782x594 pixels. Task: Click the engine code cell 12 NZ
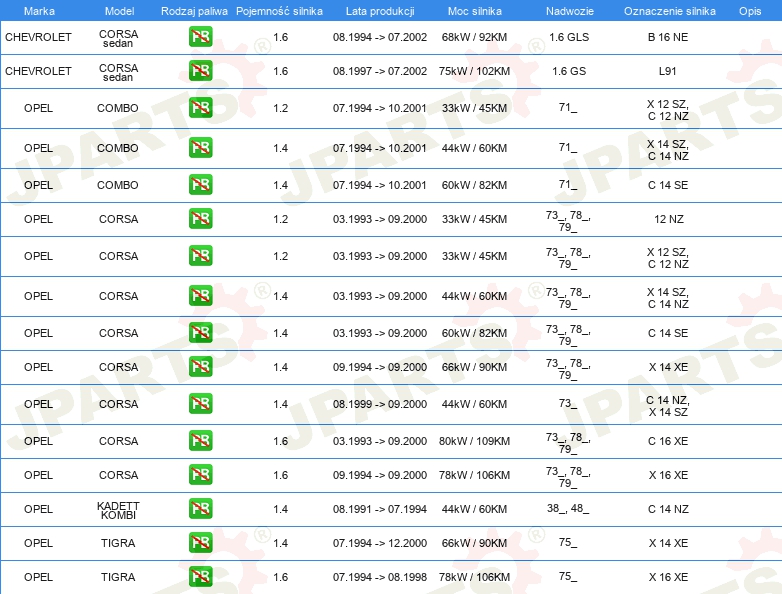(x=669, y=219)
